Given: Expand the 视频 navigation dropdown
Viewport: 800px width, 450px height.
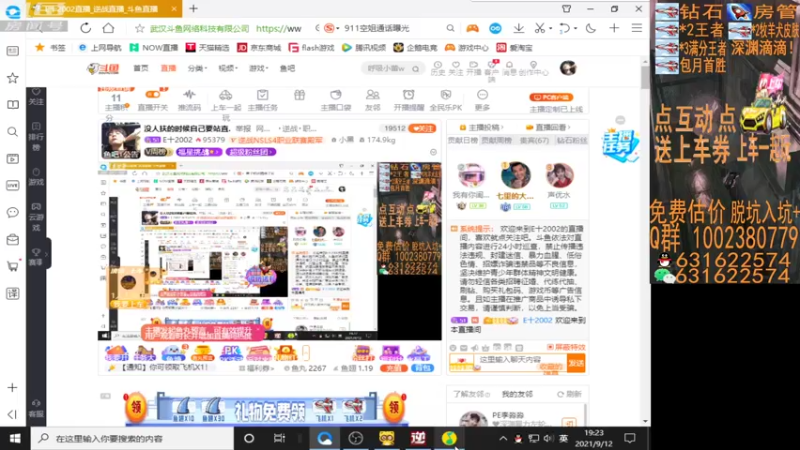Looking at the screenshot, I should [228, 68].
